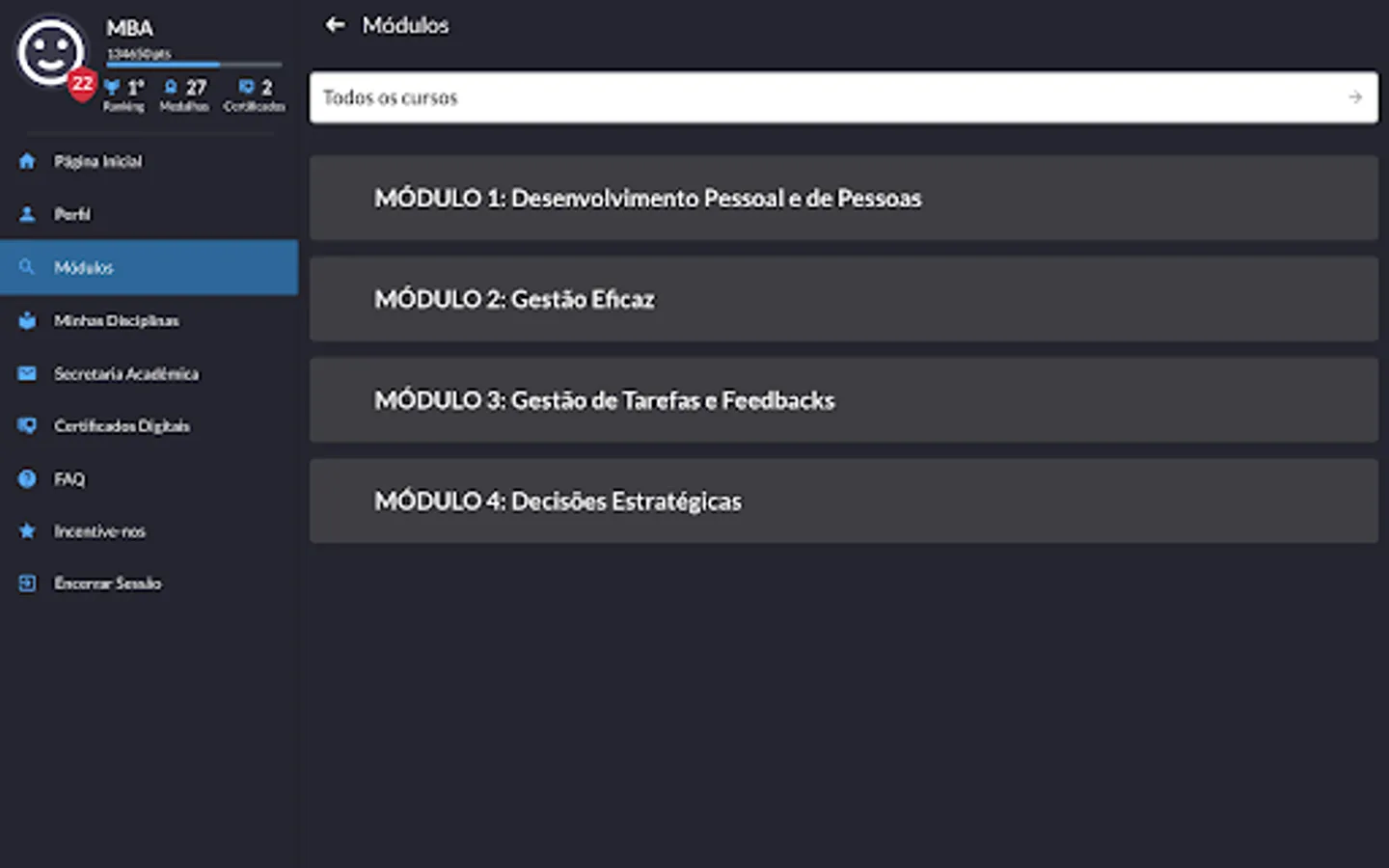This screenshot has width=1389, height=868.
Task: Click the Encerrar Sessão logout icon
Action: coord(27,583)
